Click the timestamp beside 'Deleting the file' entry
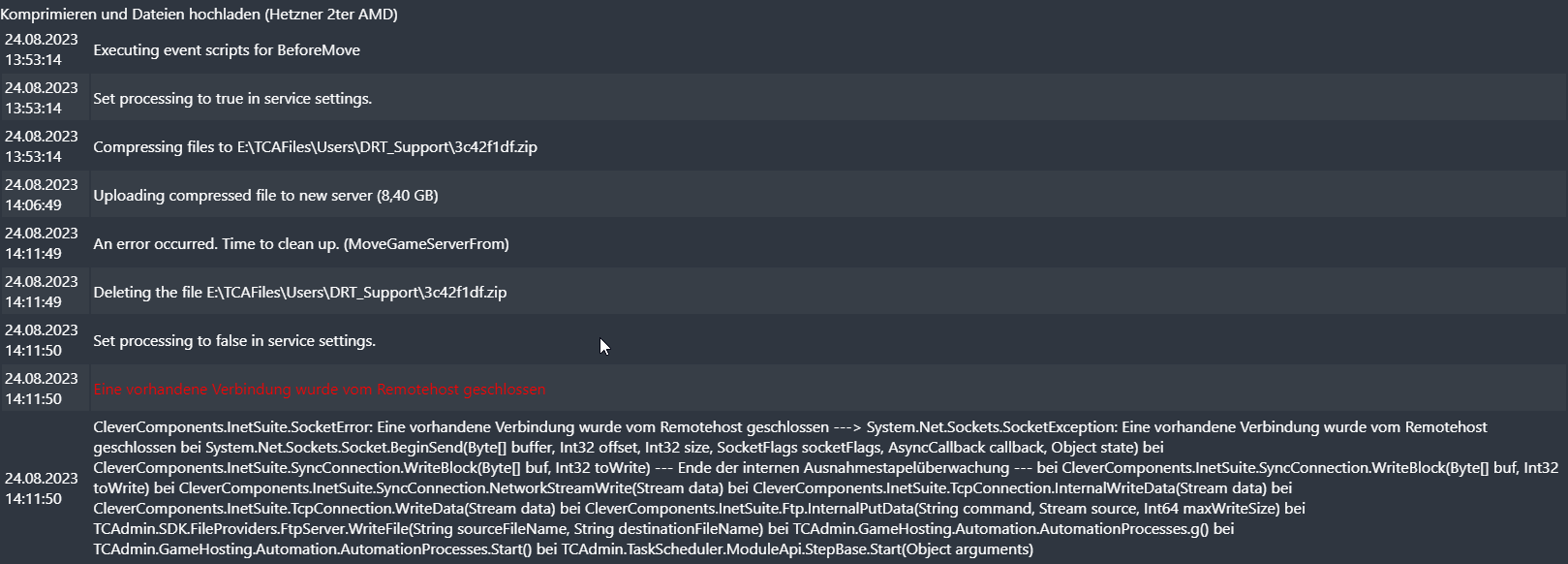The height and width of the screenshot is (564, 1568). tap(42, 292)
